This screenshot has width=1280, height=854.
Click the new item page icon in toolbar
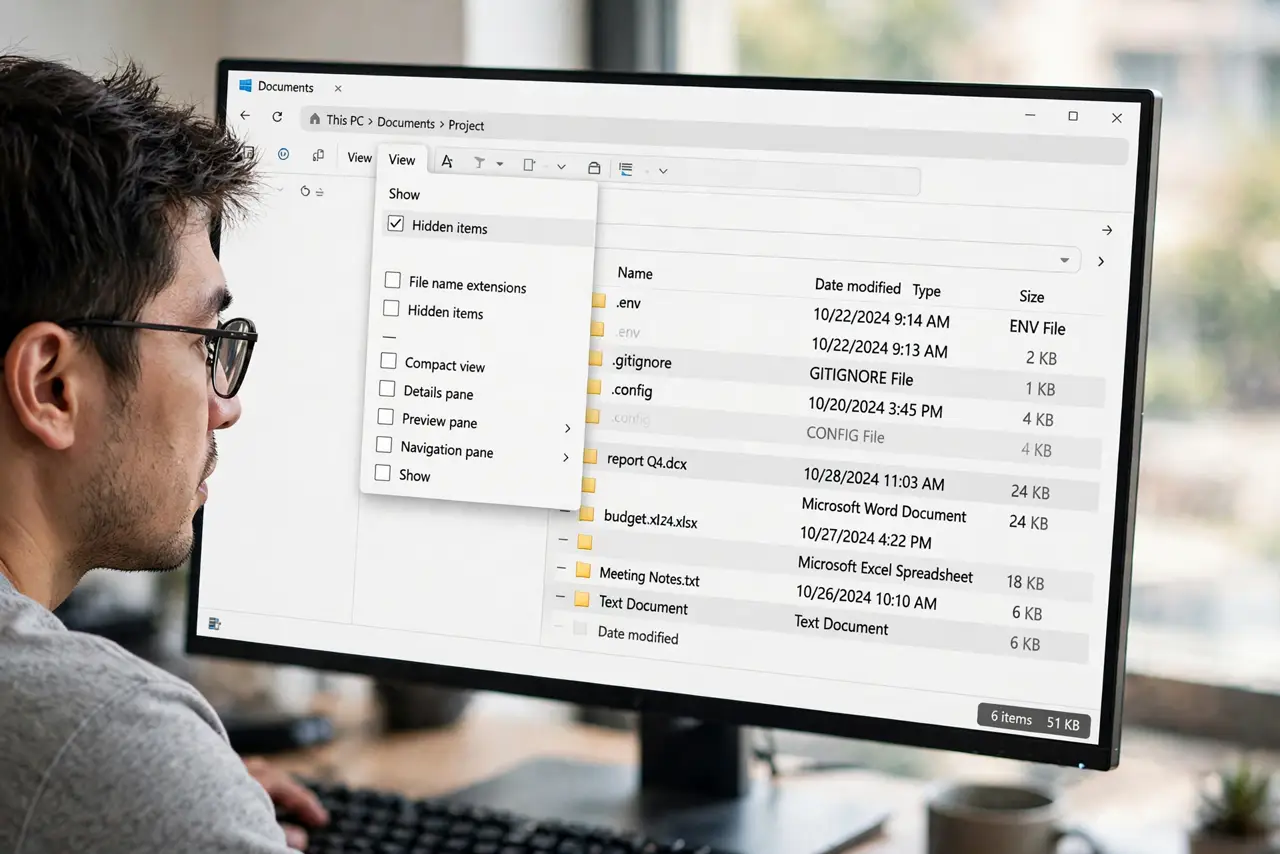click(529, 165)
